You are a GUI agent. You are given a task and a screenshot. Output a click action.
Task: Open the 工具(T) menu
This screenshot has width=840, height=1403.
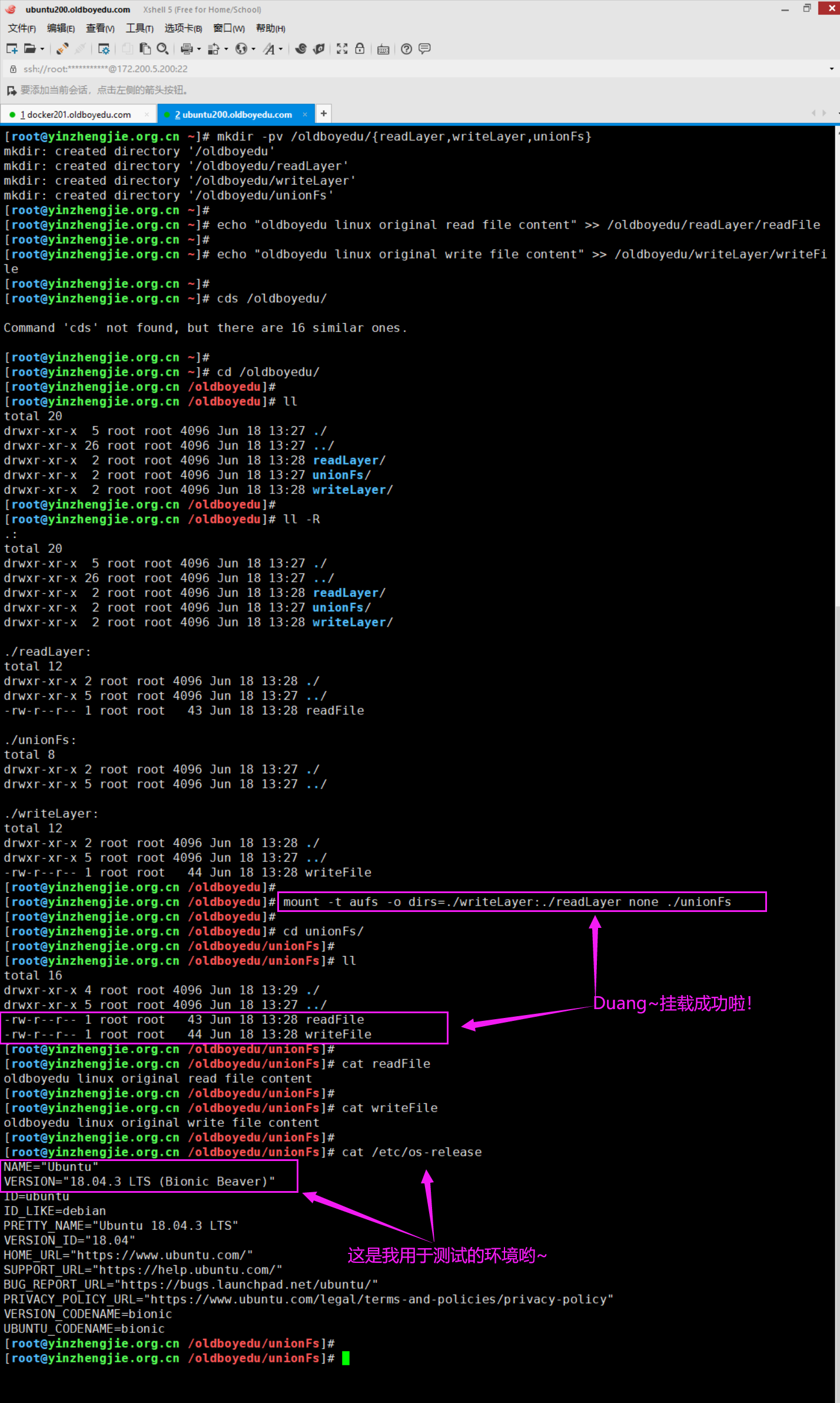140,28
